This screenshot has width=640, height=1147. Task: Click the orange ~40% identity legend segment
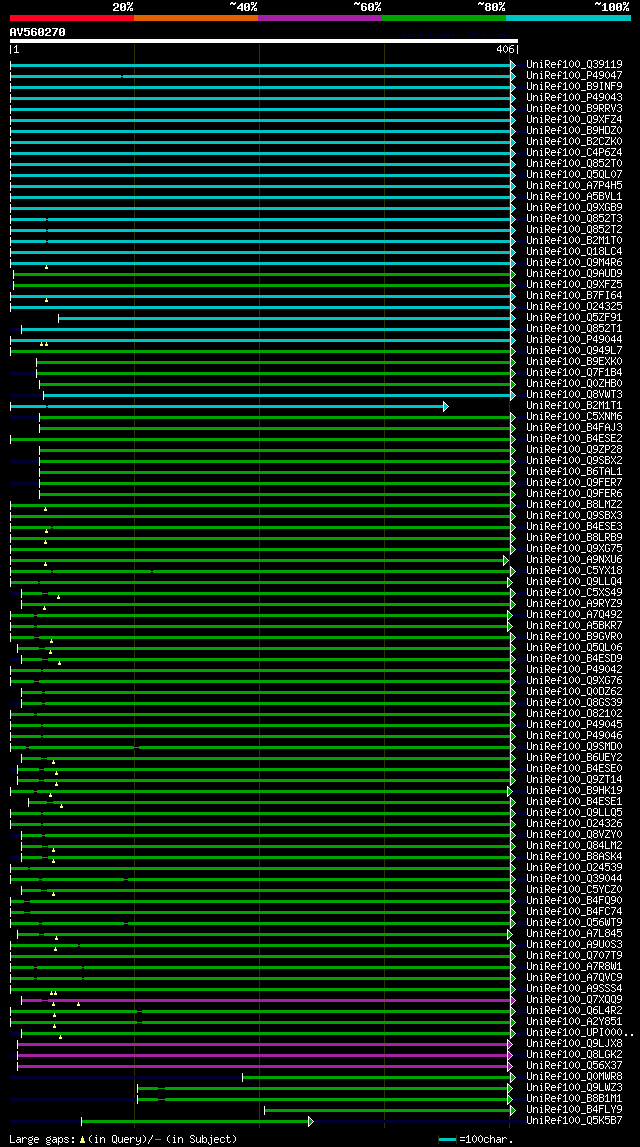pyautogui.click(x=196, y=18)
